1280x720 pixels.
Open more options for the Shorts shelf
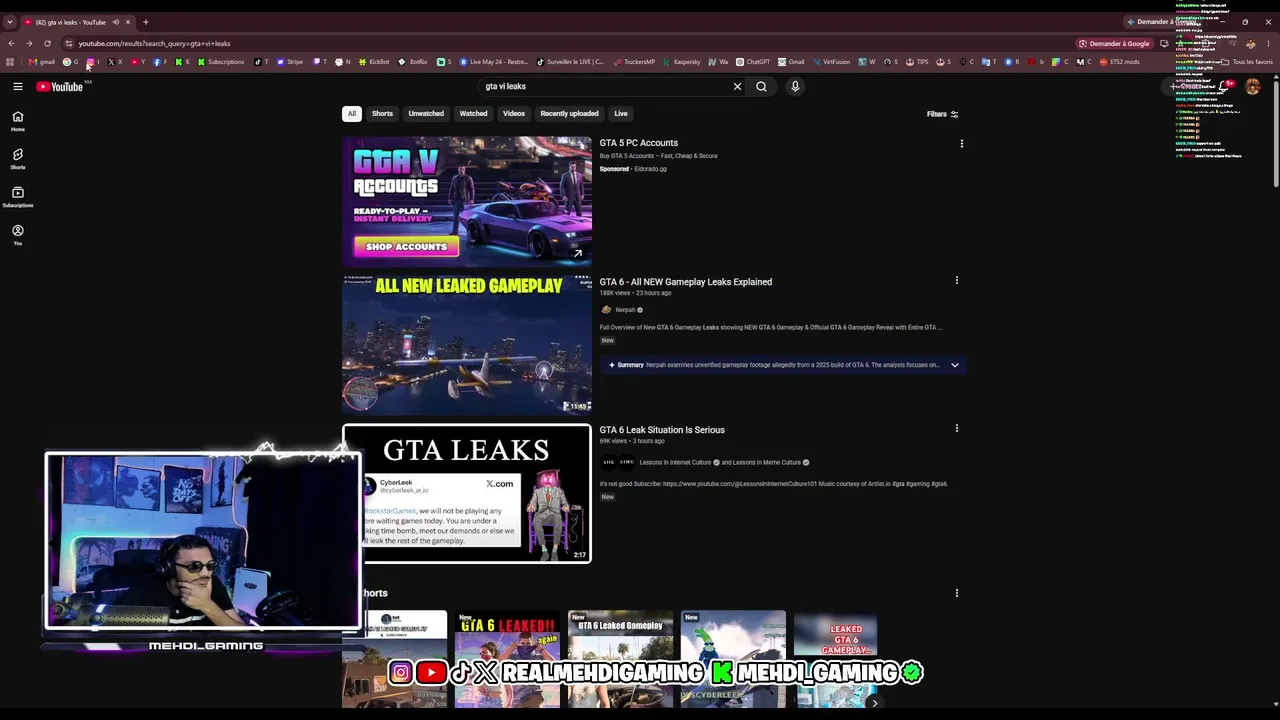pos(957,593)
